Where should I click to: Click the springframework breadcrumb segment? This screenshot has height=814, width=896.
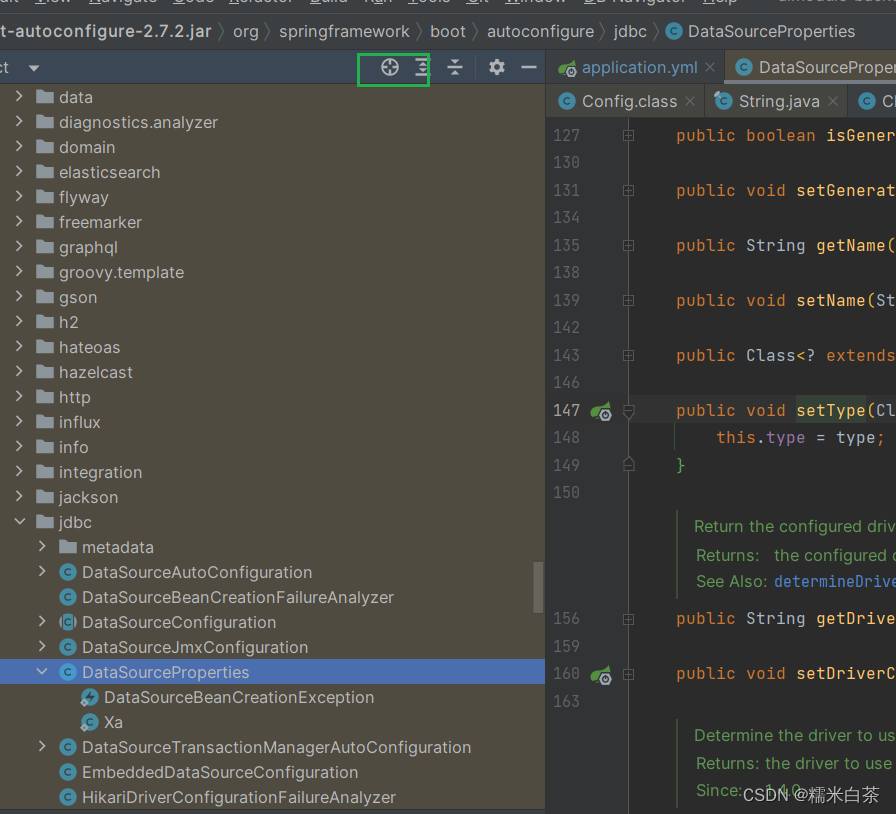[x=344, y=31]
